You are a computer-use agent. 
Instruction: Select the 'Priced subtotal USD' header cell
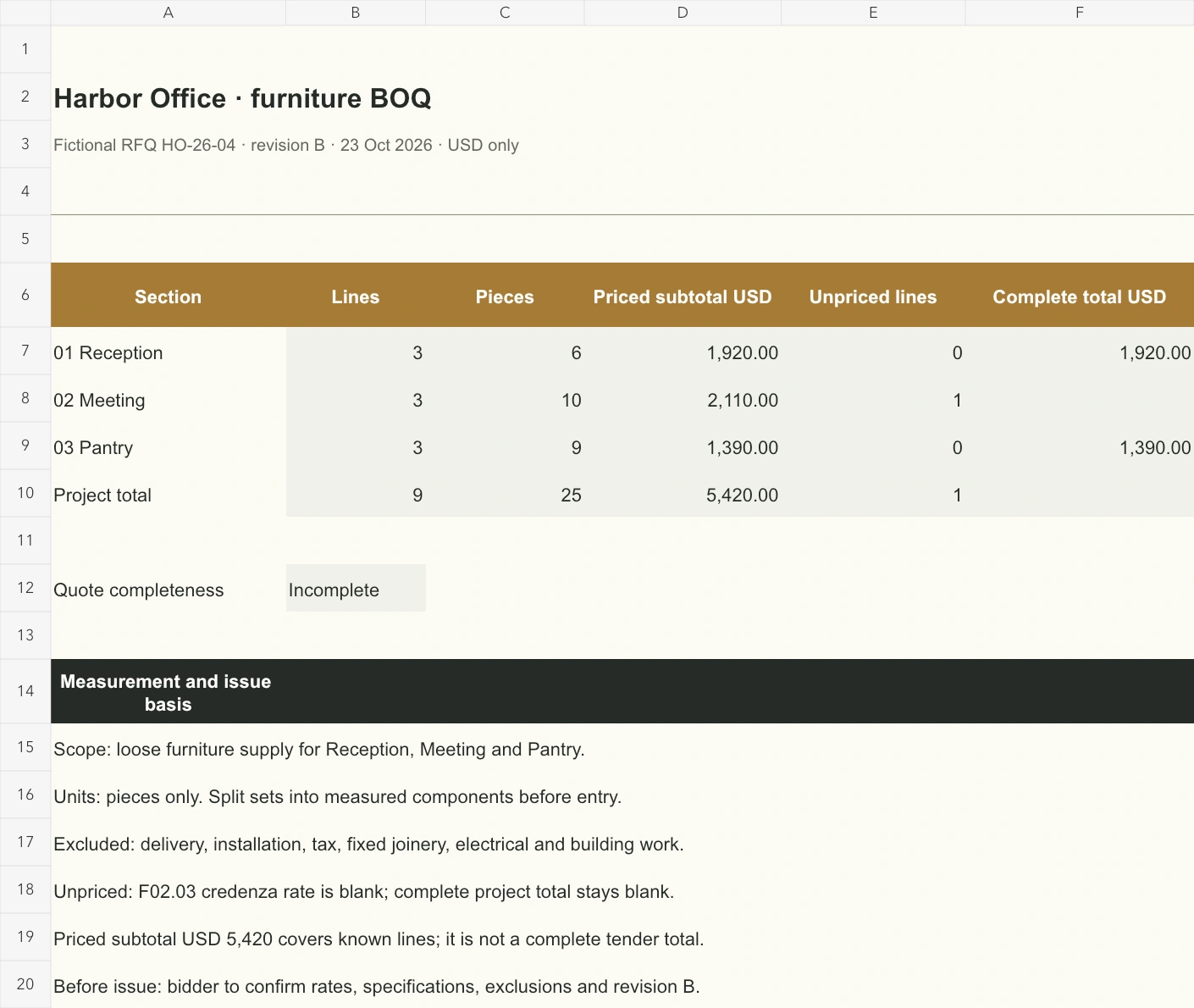(x=683, y=295)
